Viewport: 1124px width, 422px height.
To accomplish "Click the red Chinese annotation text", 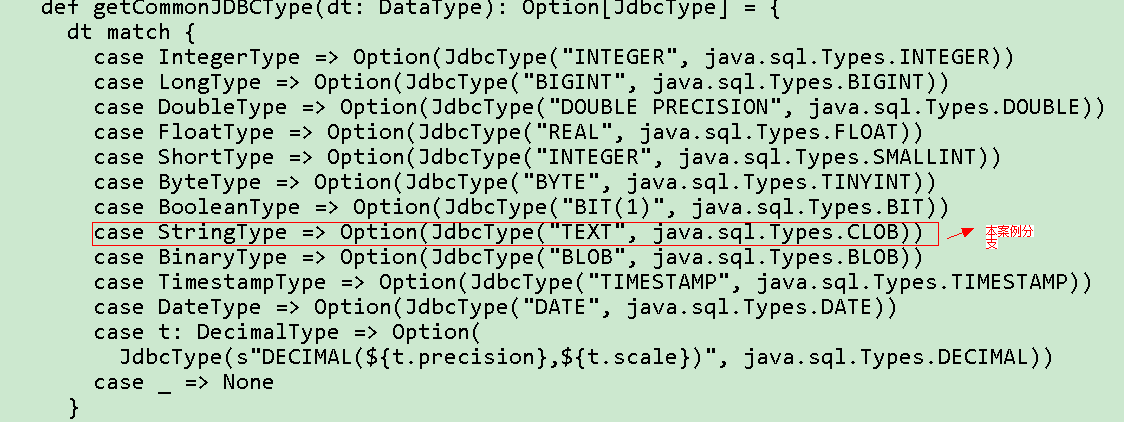I will pos(1007,237).
